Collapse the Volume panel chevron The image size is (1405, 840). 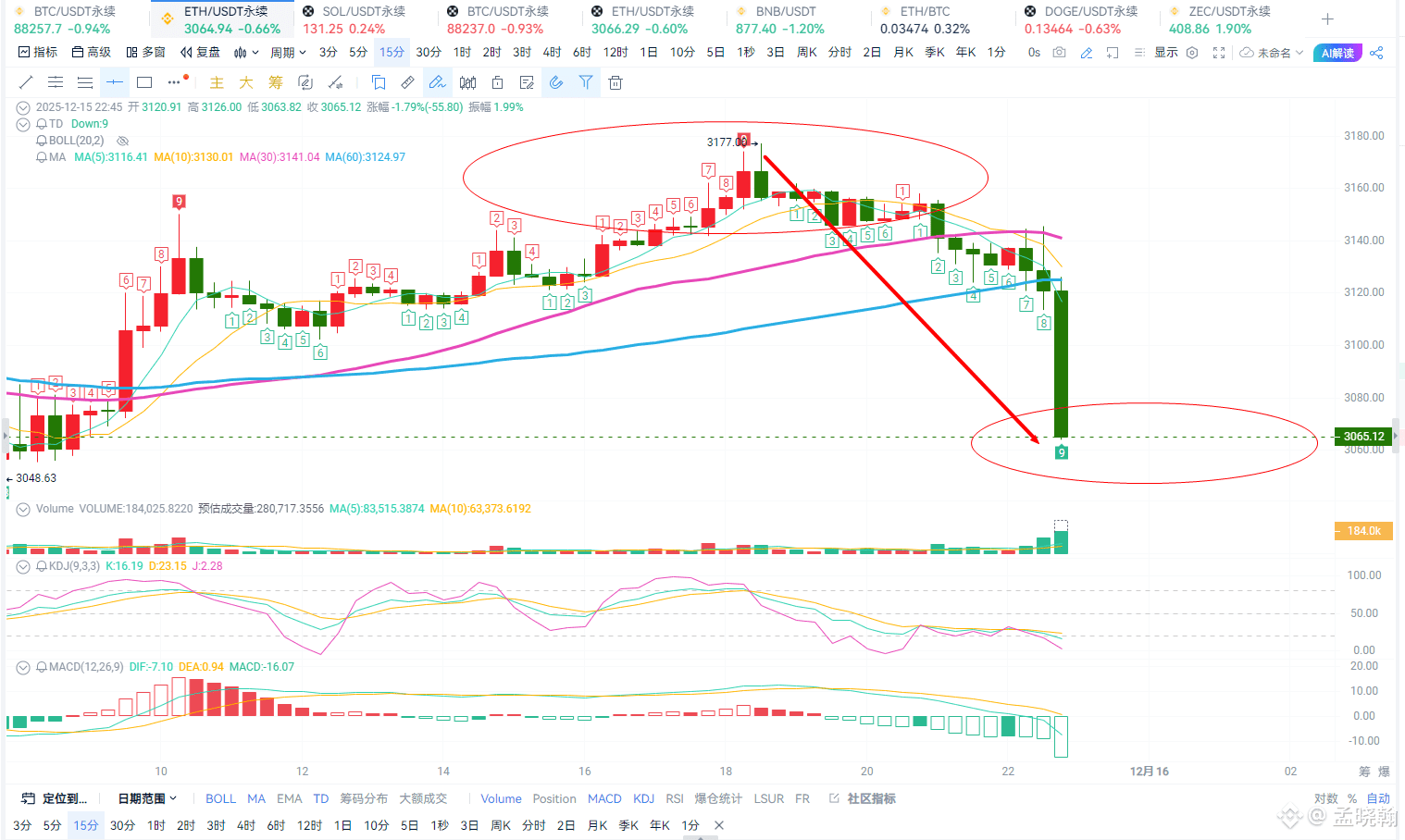click(x=23, y=509)
